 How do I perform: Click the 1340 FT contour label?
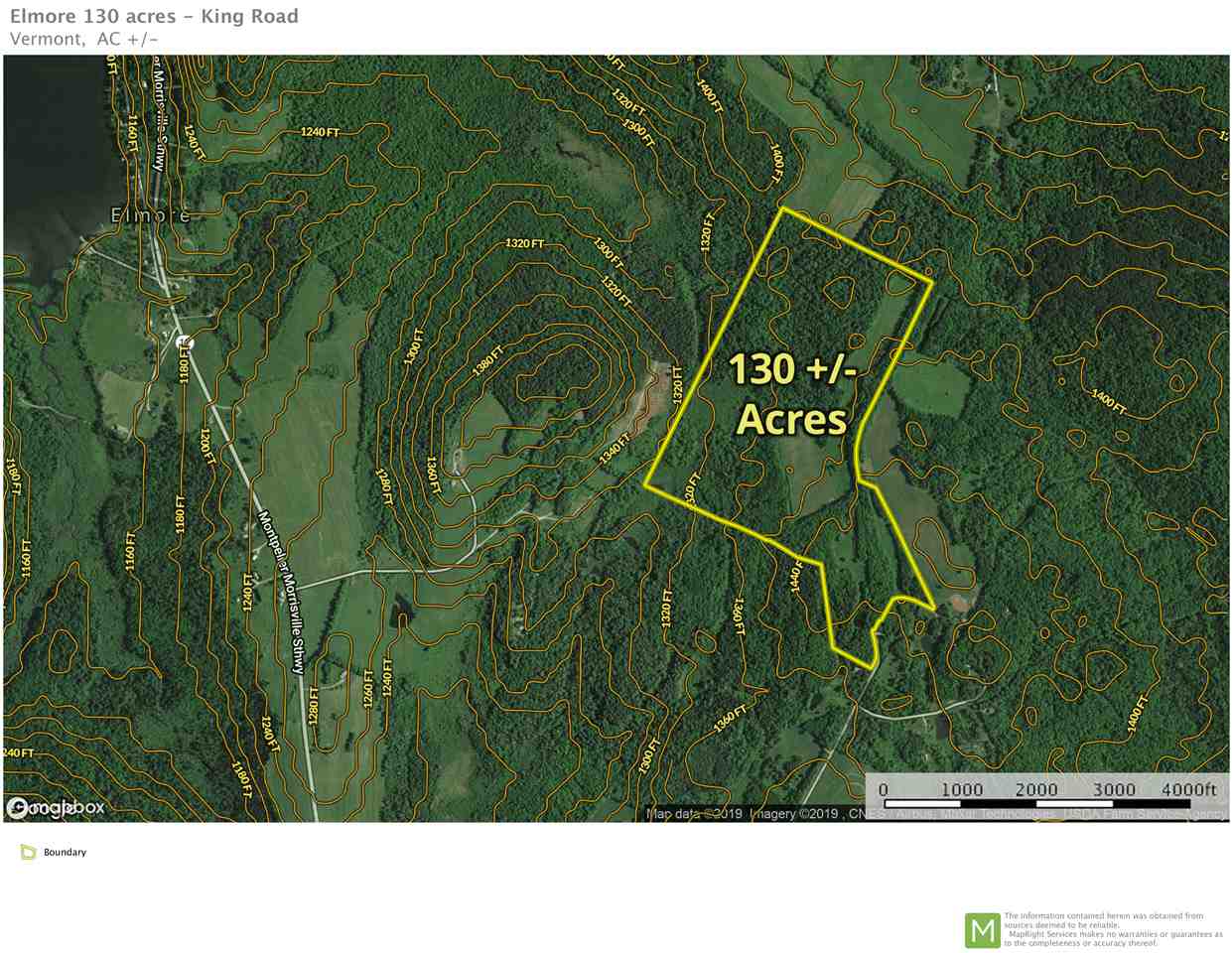click(x=616, y=449)
